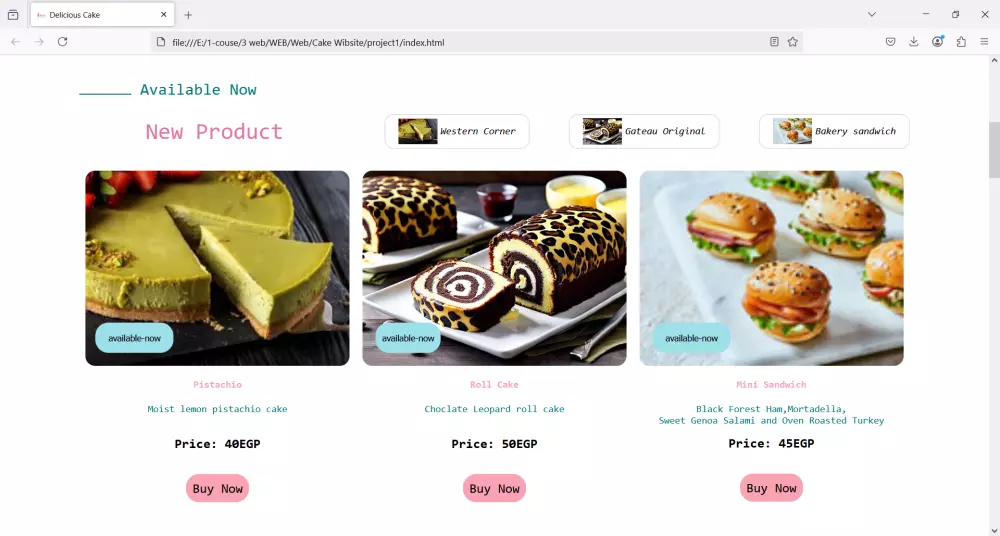The image size is (1000, 536).
Task: Select the Gateau Original category
Action: pos(644,131)
